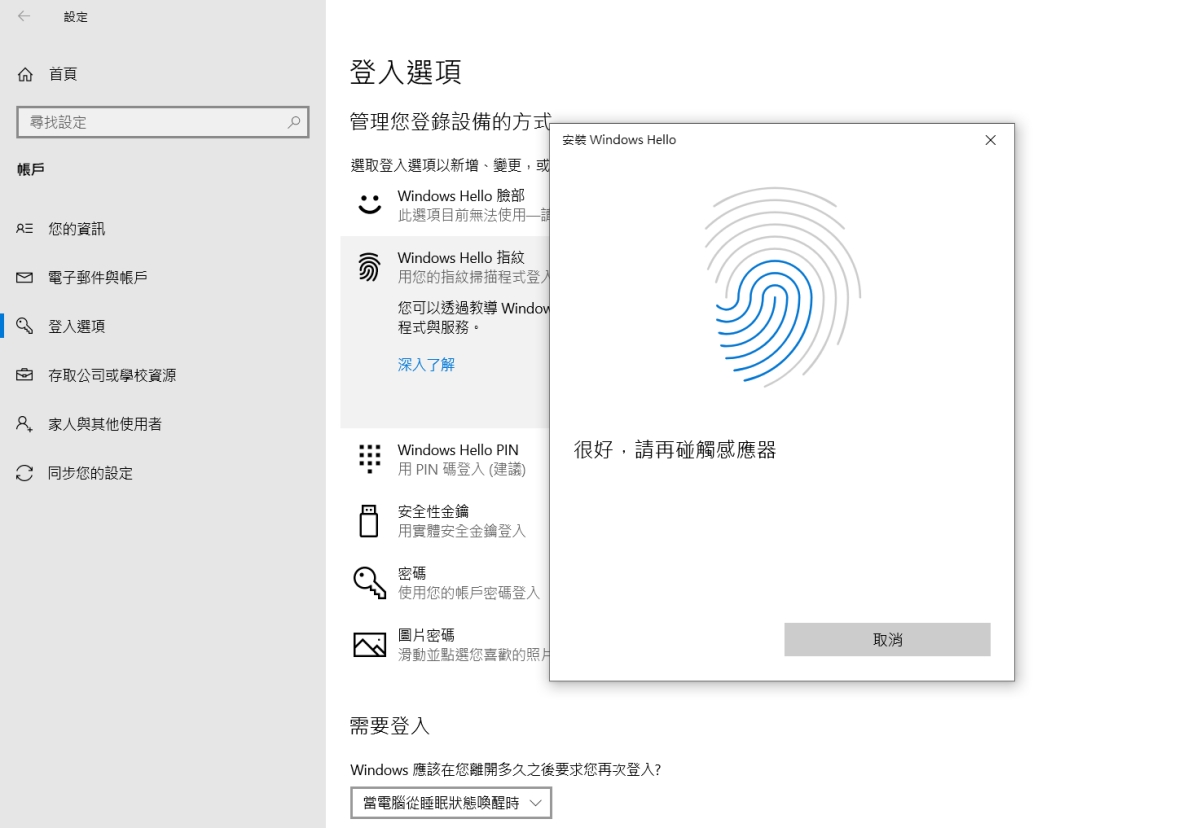1200x828 pixels.
Task: Click the 登入選項 page heading
Action: [x=405, y=72]
